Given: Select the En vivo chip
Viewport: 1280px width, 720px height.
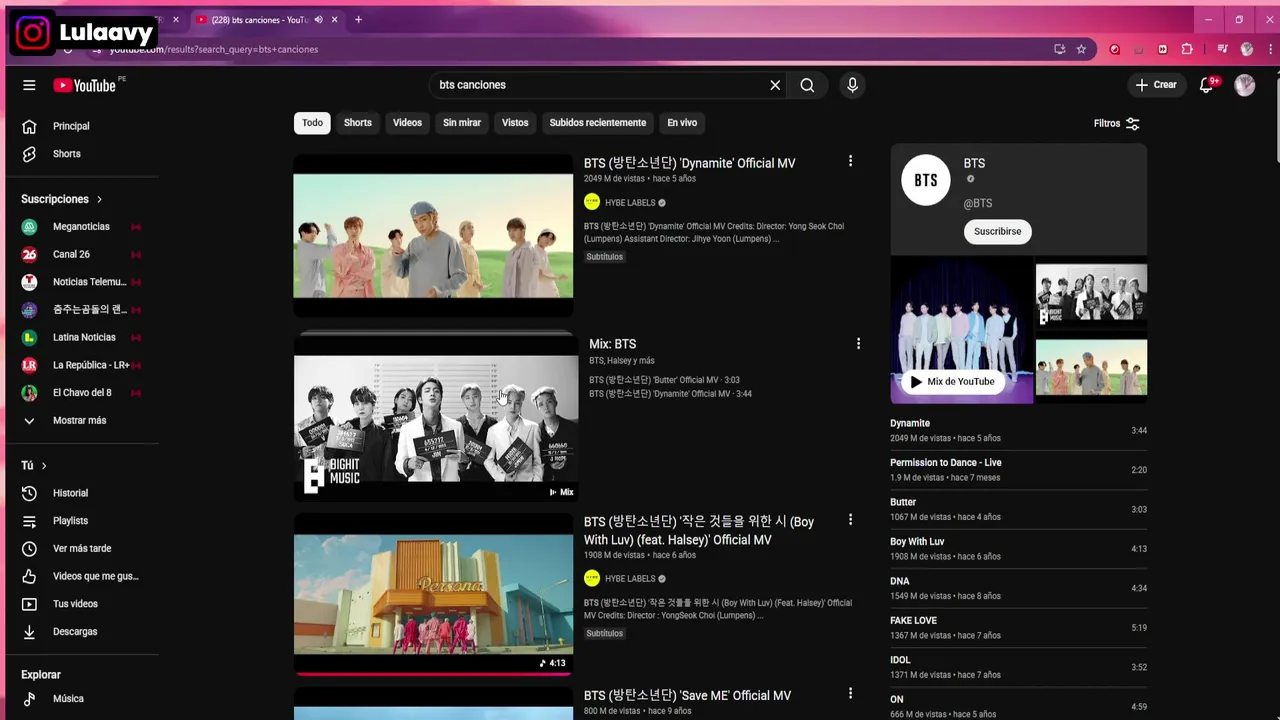Looking at the screenshot, I should [682, 123].
